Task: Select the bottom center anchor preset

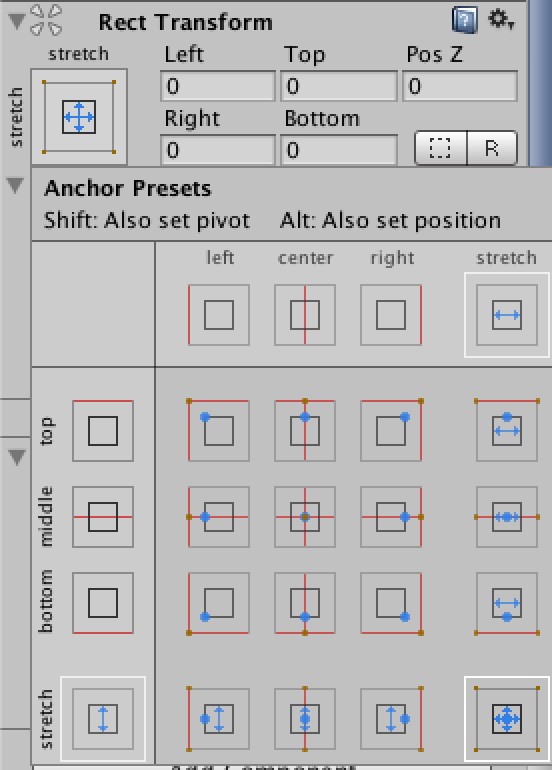Action: point(305,603)
